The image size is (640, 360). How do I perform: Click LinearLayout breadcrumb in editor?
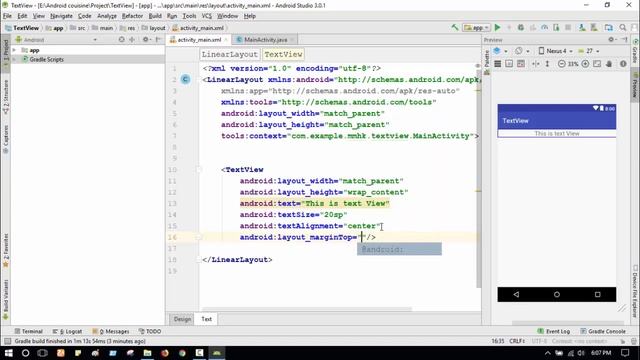tap(230, 54)
